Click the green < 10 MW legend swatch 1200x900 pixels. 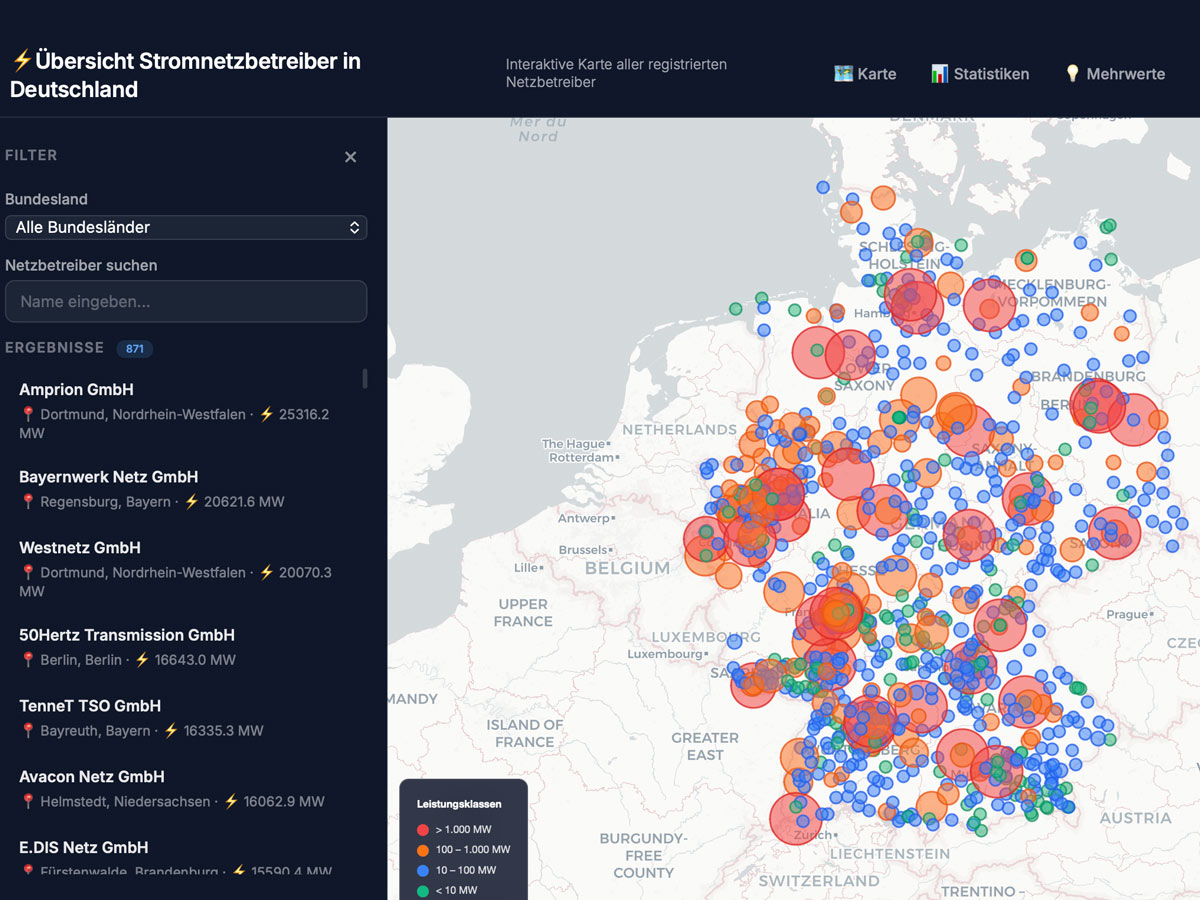[x=423, y=890]
